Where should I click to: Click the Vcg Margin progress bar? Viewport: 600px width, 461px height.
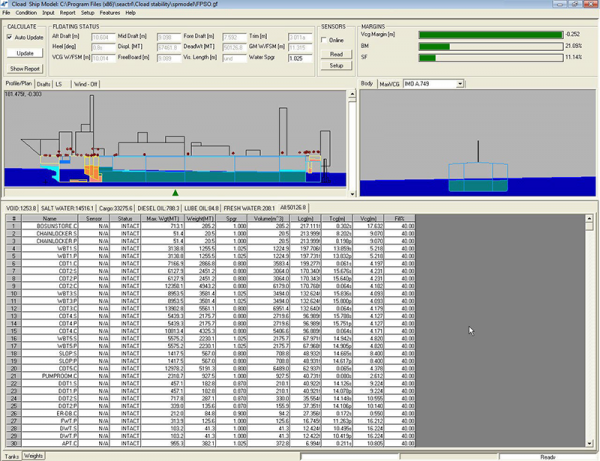[490, 33]
